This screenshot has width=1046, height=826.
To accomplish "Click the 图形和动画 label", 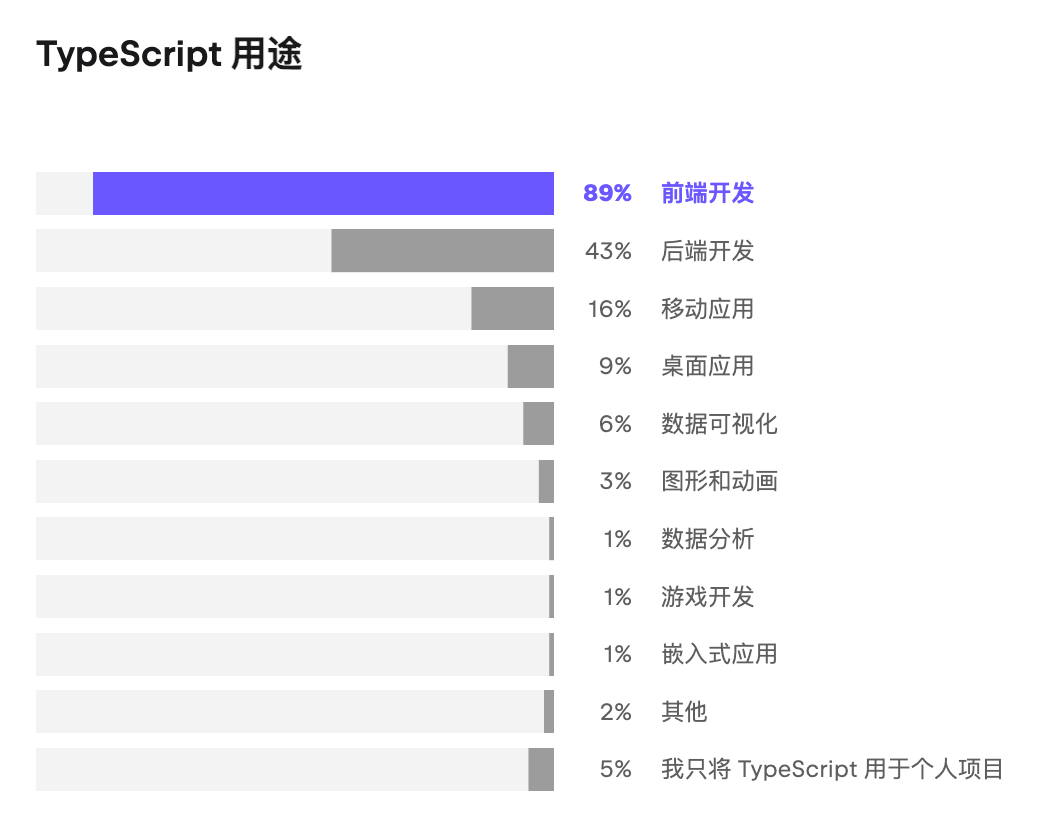I will pyautogui.click(x=719, y=482).
